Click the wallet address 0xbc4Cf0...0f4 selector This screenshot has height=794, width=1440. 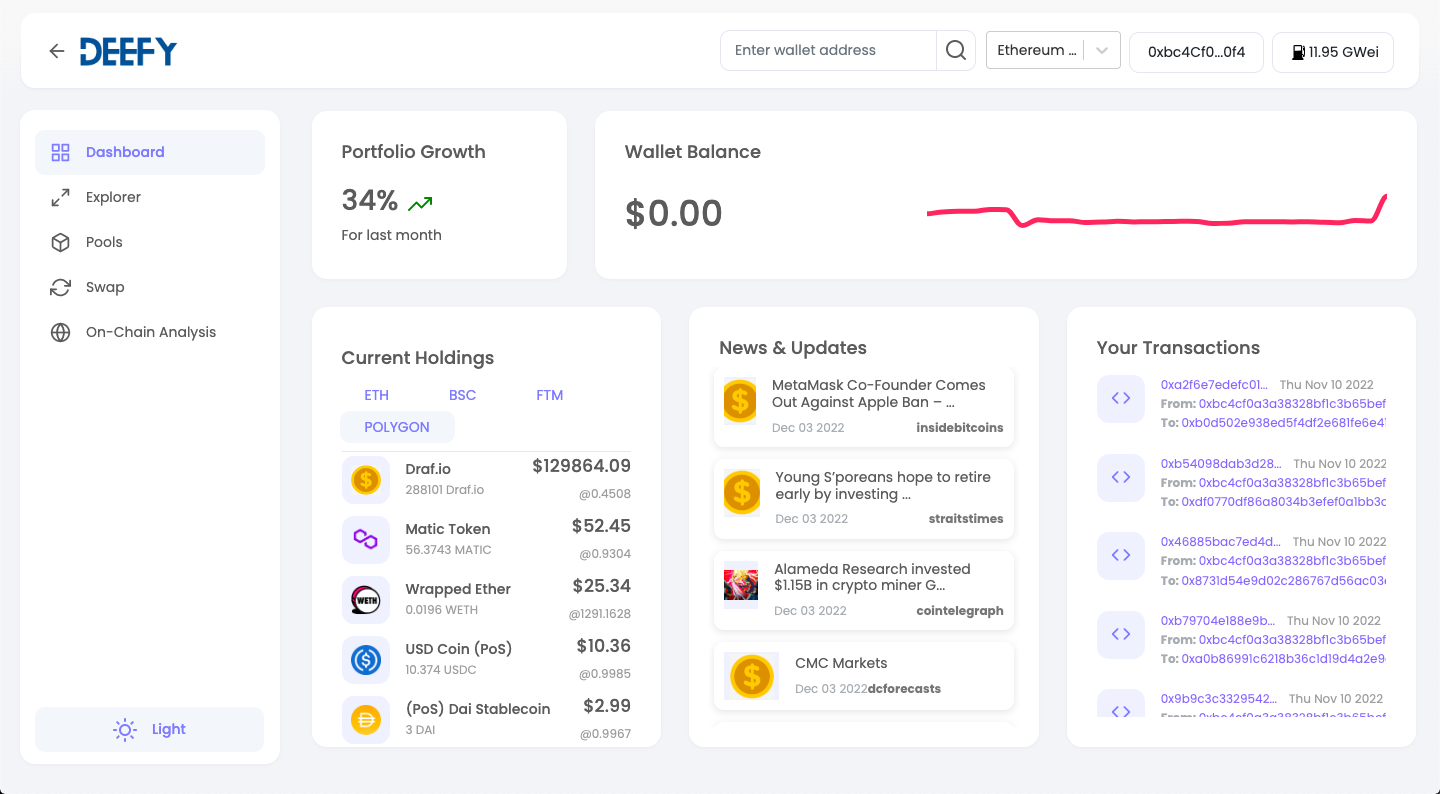coord(1196,52)
